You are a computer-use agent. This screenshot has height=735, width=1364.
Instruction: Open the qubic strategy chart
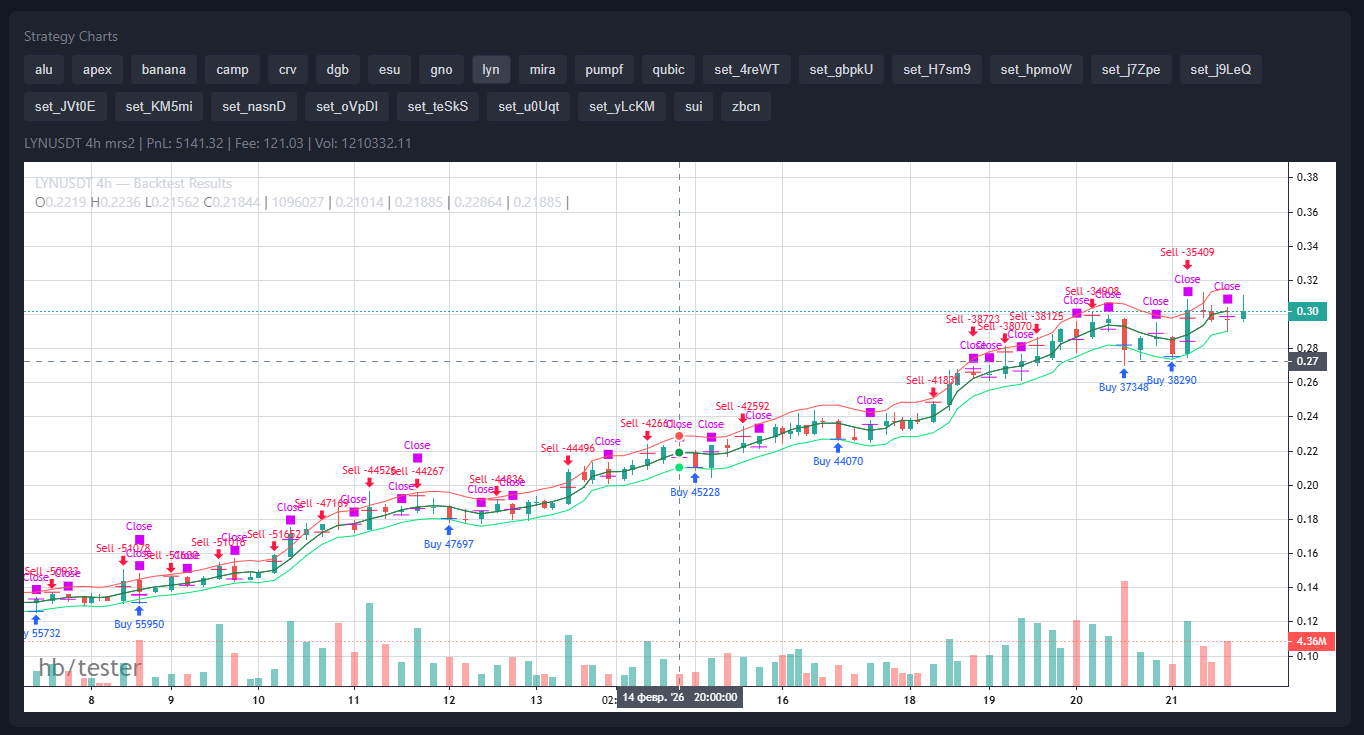coord(668,69)
